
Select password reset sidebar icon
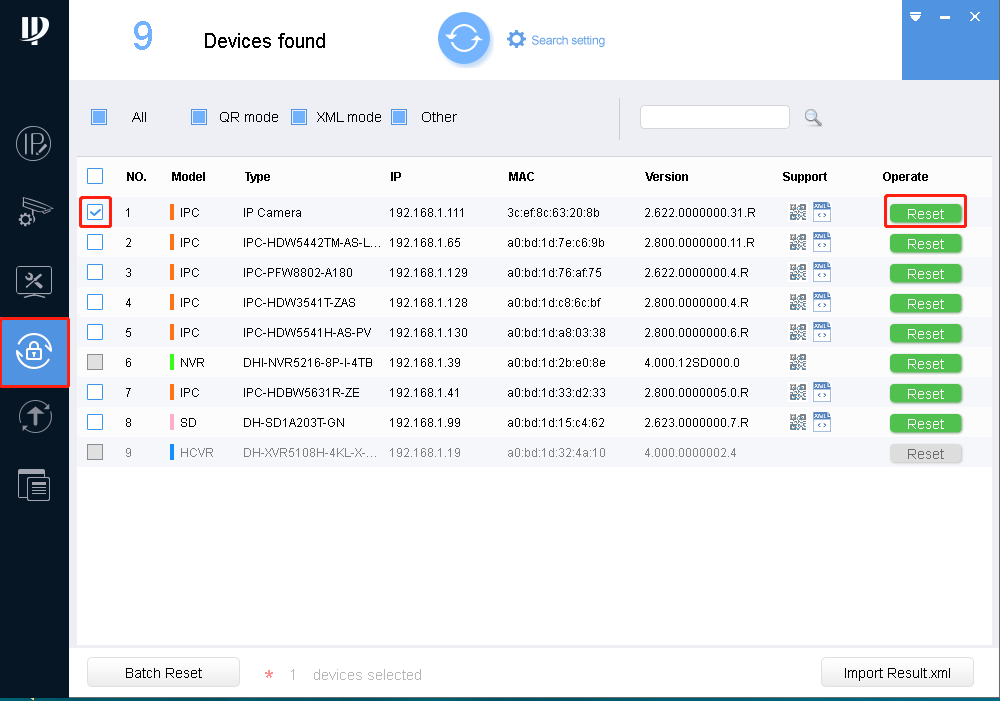[34, 352]
